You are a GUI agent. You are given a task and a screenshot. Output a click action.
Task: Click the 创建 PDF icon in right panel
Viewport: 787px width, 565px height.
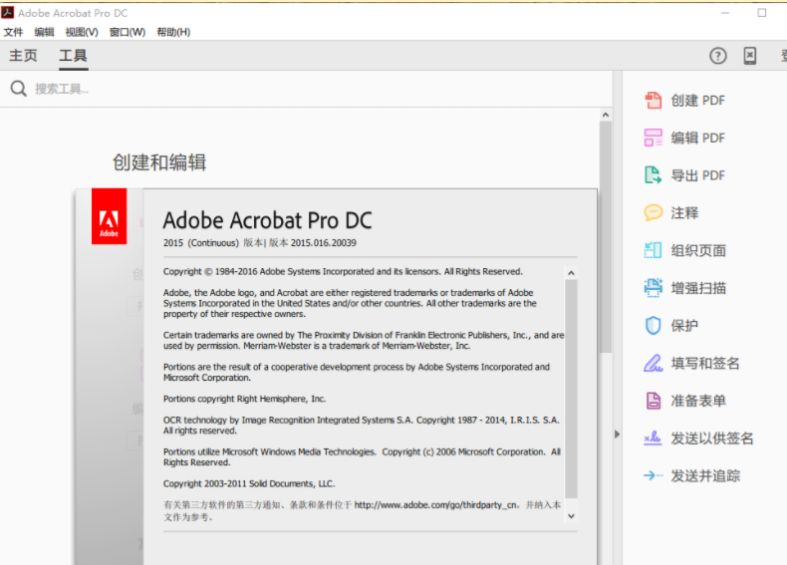click(x=653, y=100)
